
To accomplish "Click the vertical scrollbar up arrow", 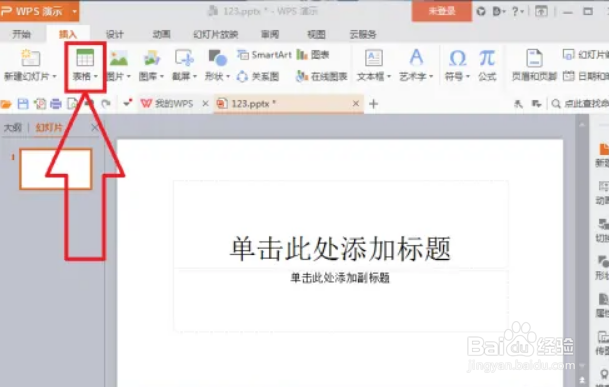I will point(582,125).
